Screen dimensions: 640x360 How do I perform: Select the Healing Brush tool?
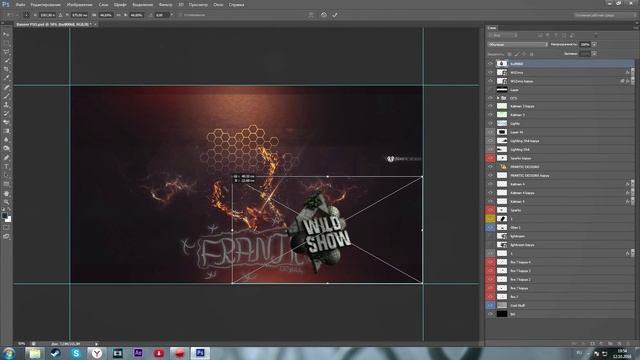coord(6,87)
